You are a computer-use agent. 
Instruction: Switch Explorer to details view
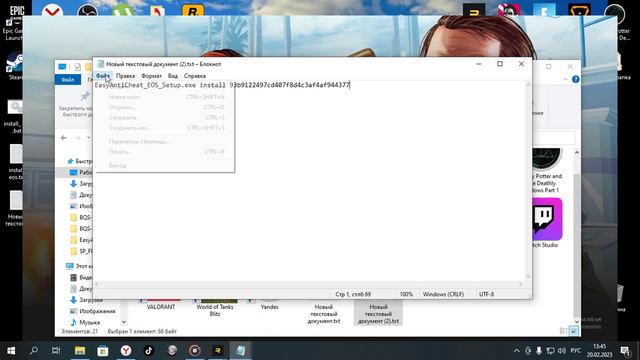(564, 331)
